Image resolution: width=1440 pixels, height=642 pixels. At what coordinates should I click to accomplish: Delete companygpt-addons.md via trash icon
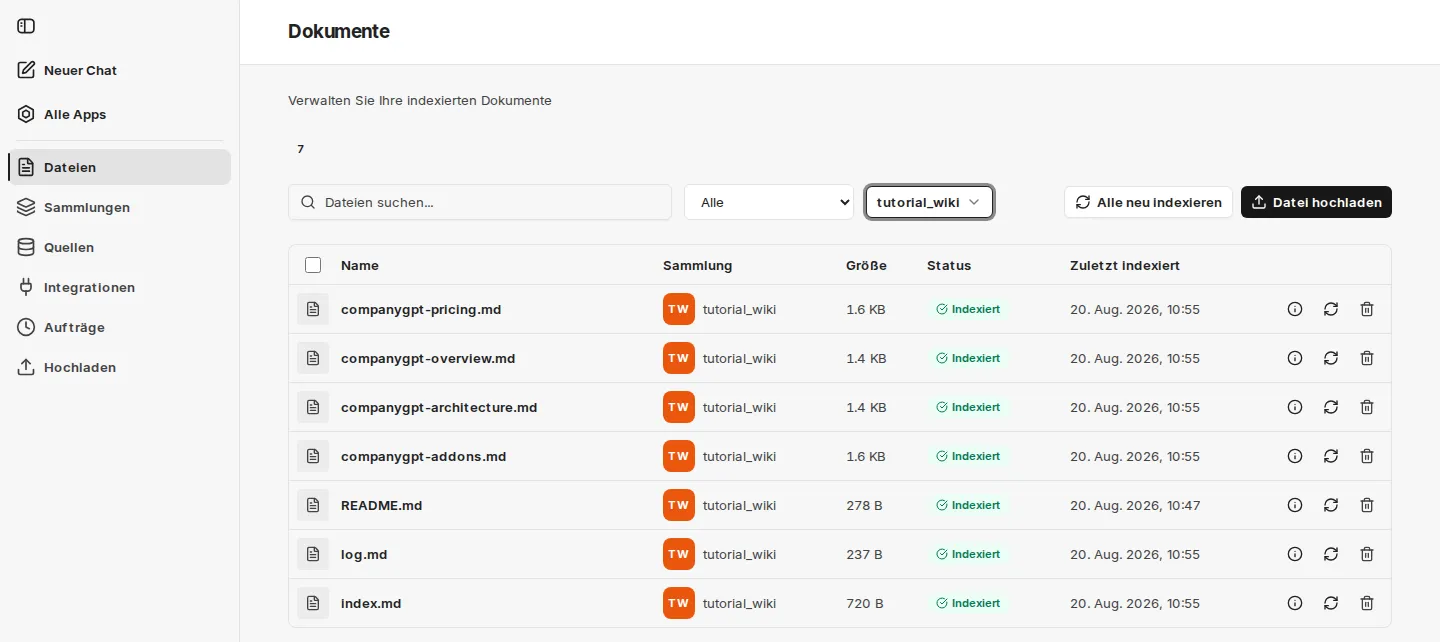coord(1367,456)
